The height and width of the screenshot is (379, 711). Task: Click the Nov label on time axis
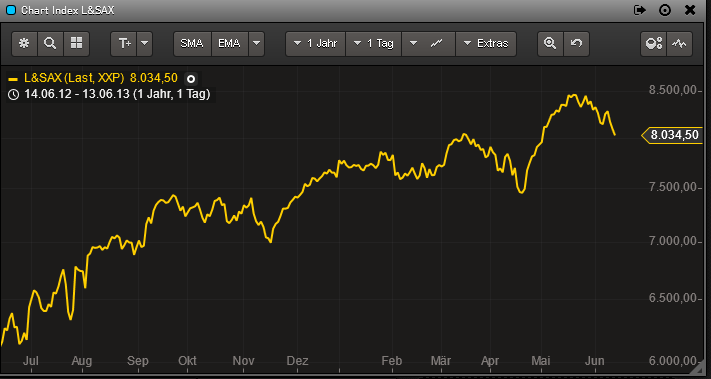[243, 361]
